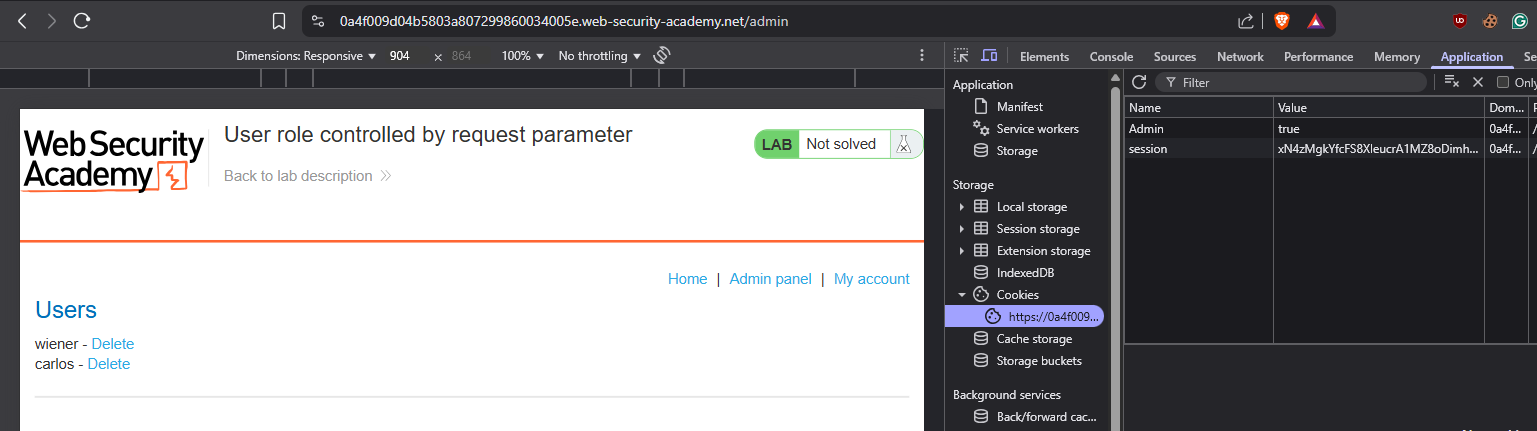Open the Dimensions: Responsive dropdown
This screenshot has height=431, width=1537.
point(306,56)
